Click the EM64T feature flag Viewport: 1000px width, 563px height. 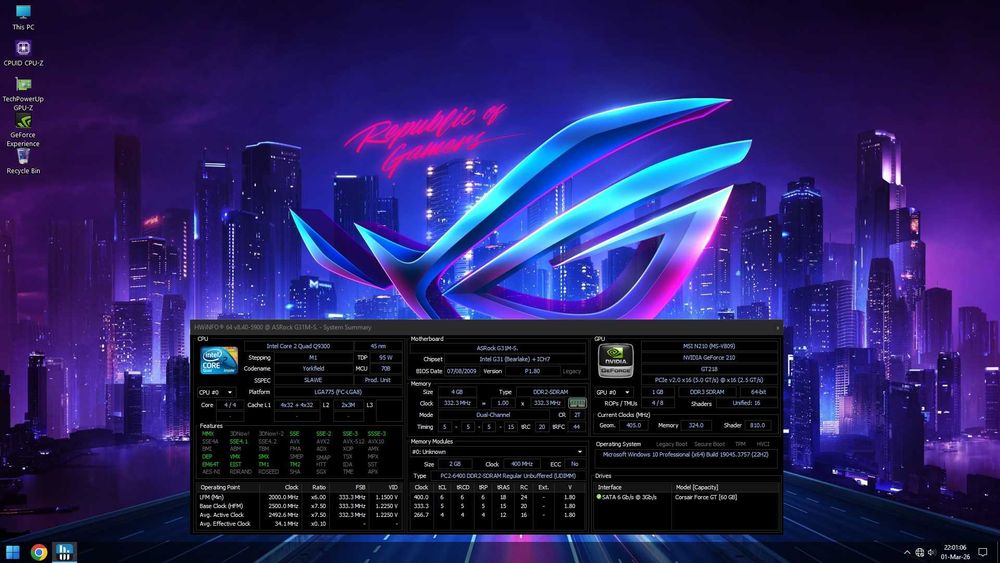pyautogui.click(x=210, y=464)
